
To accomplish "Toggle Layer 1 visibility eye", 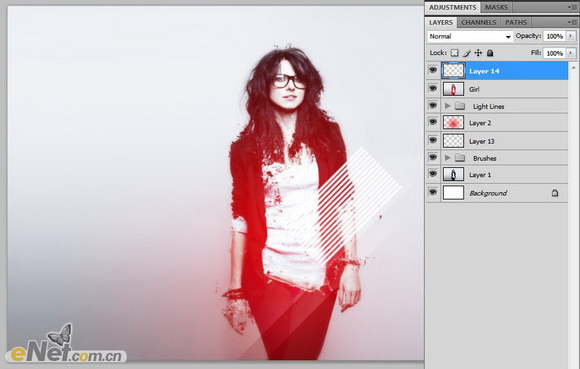I will coord(433,174).
